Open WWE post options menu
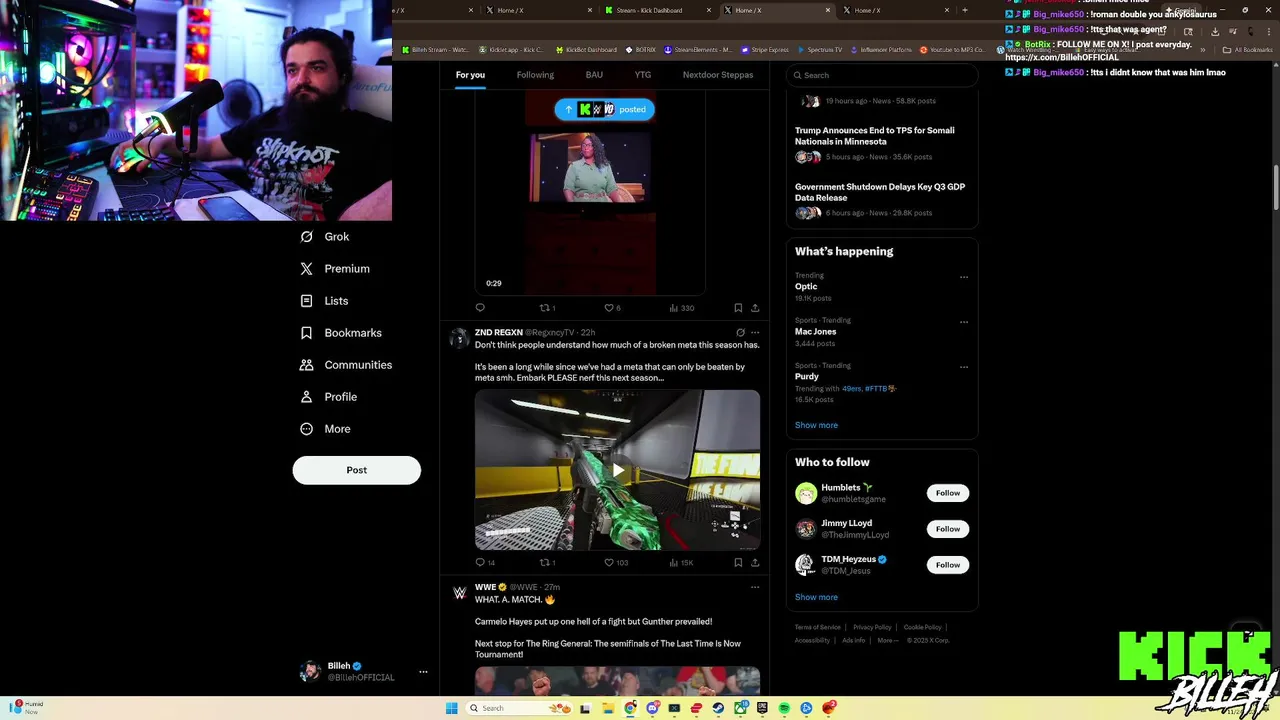1280x720 pixels. click(x=755, y=587)
